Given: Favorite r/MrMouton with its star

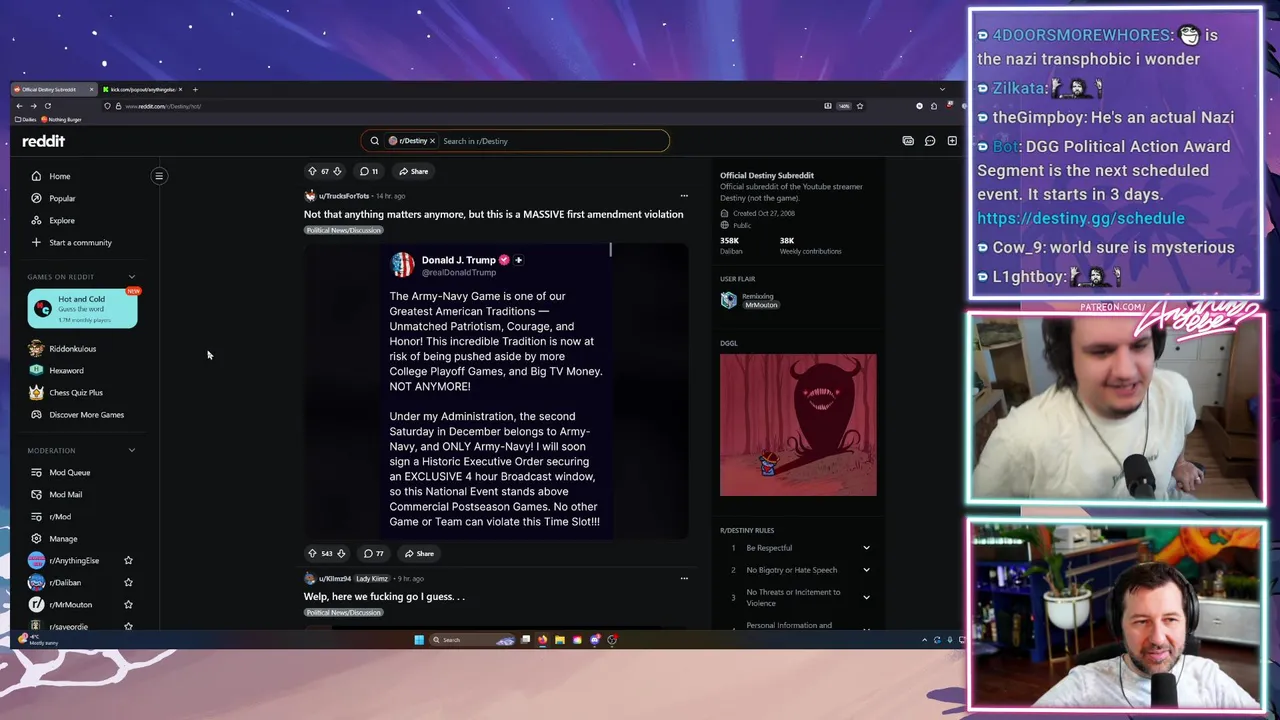Looking at the screenshot, I should point(128,605).
